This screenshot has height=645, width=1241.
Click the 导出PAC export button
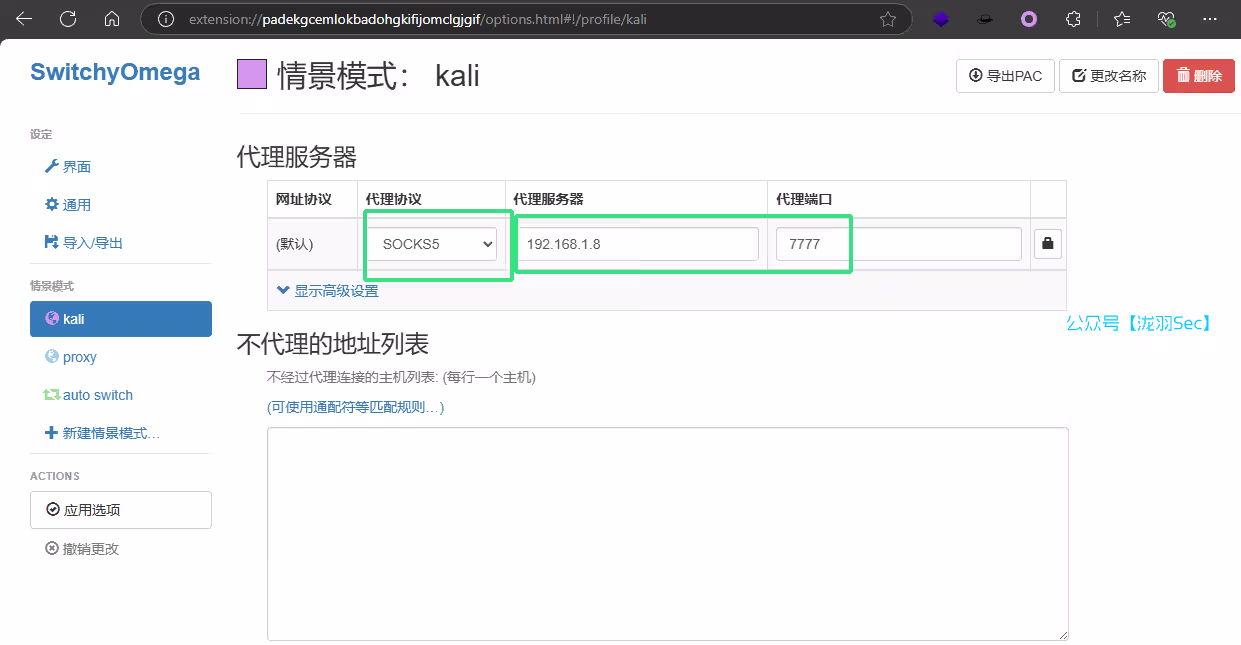pos(1005,76)
